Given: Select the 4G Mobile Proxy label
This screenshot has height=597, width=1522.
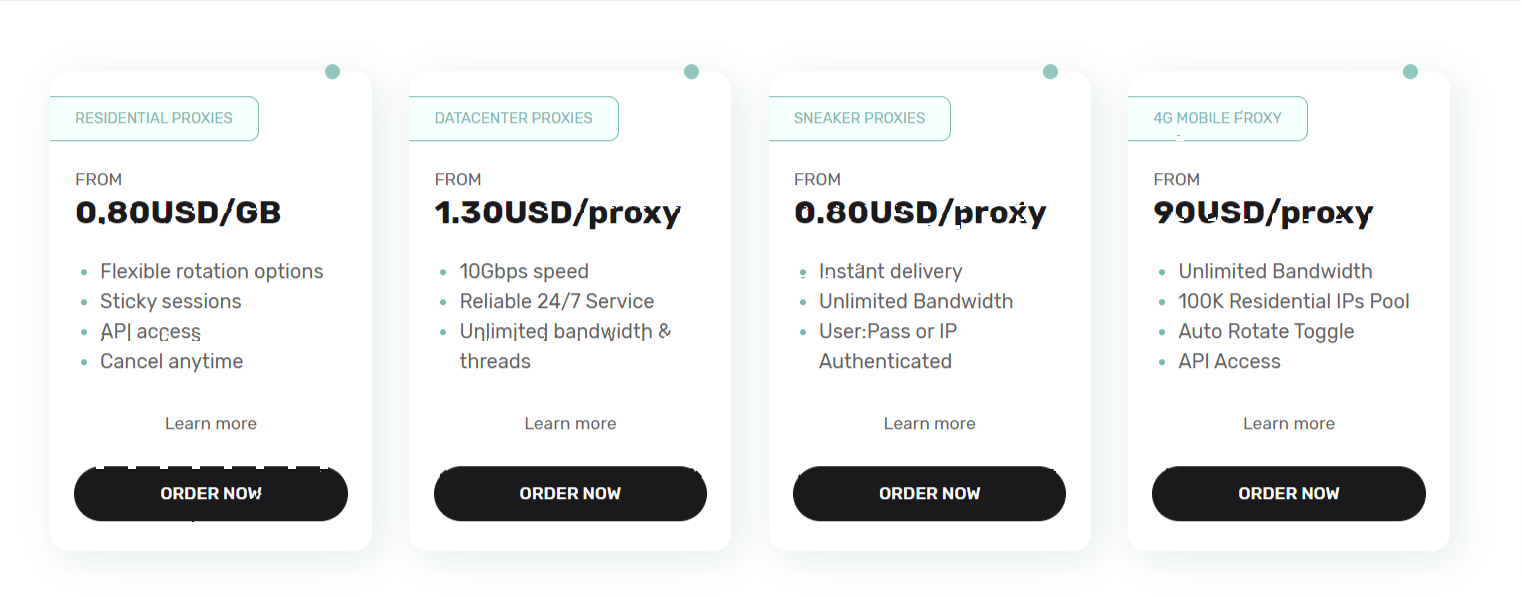Looking at the screenshot, I should pyautogui.click(x=1217, y=118).
